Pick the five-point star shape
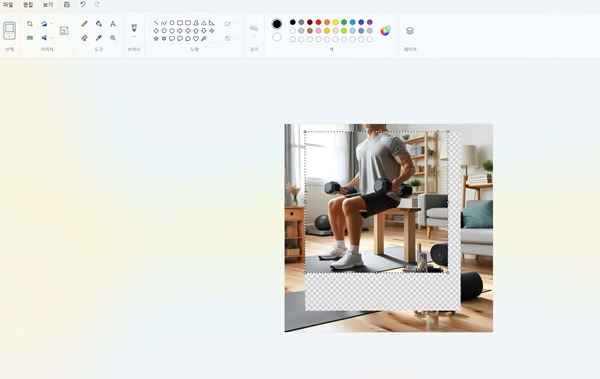600x379 pixels. pyautogui.click(x=156, y=39)
